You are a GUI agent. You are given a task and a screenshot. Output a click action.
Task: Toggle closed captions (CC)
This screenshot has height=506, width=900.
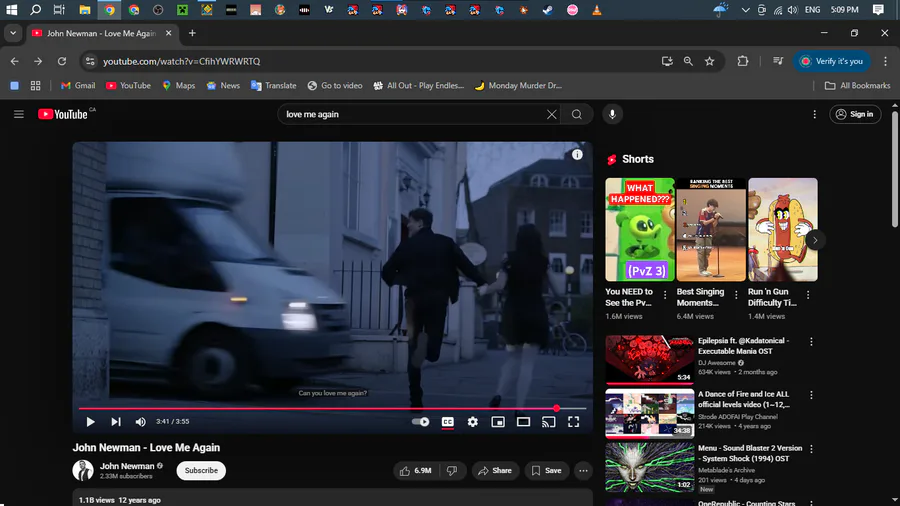click(x=448, y=422)
